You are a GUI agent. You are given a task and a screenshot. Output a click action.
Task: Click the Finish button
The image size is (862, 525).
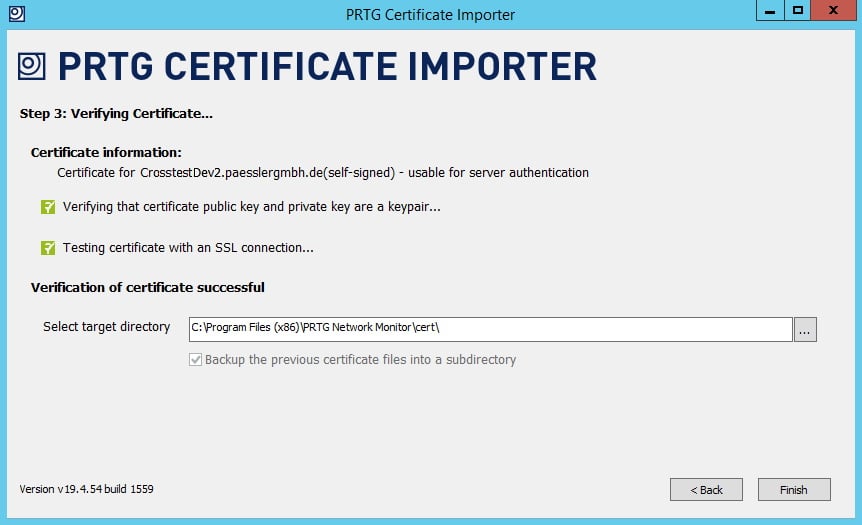tap(794, 489)
